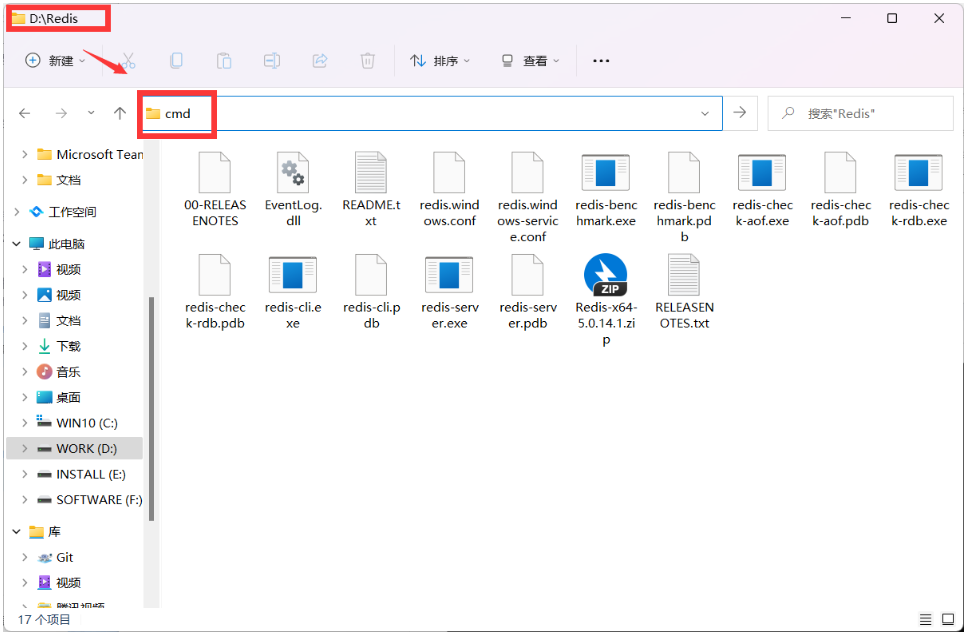Click the Cut scissors icon in toolbar
This screenshot has width=968, height=635.
[x=129, y=61]
